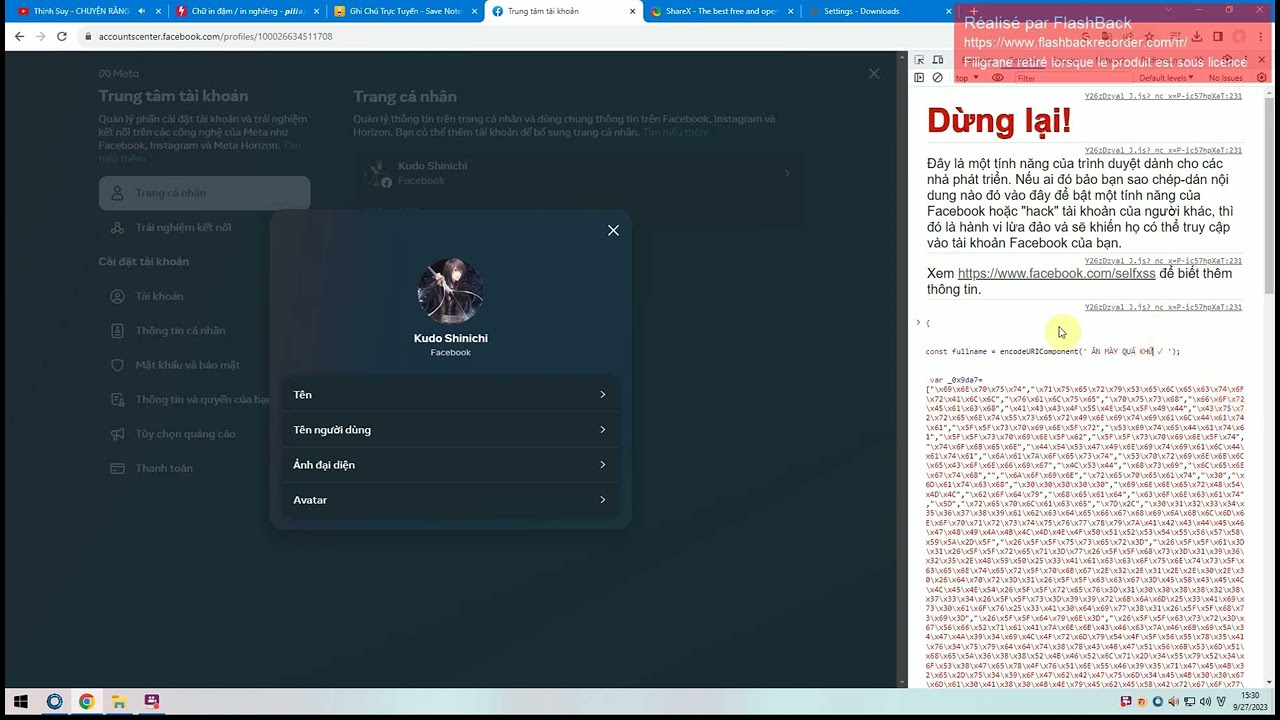Click console live expression eye icon

[x=997, y=77]
